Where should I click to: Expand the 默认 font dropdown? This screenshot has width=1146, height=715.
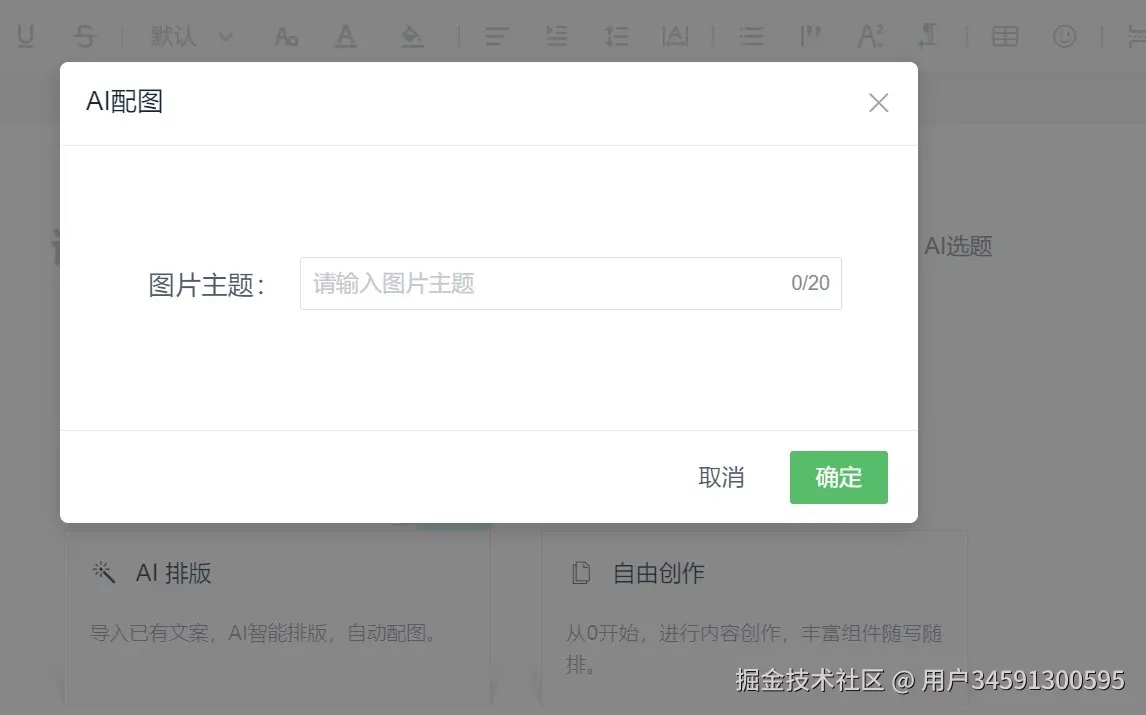pyautogui.click(x=191, y=36)
